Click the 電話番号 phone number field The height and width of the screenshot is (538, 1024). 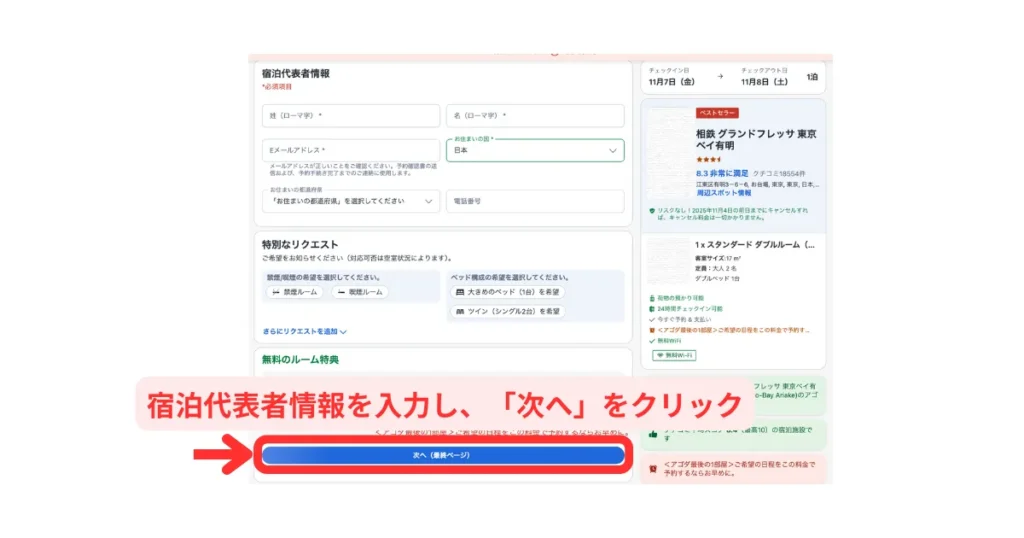535,201
